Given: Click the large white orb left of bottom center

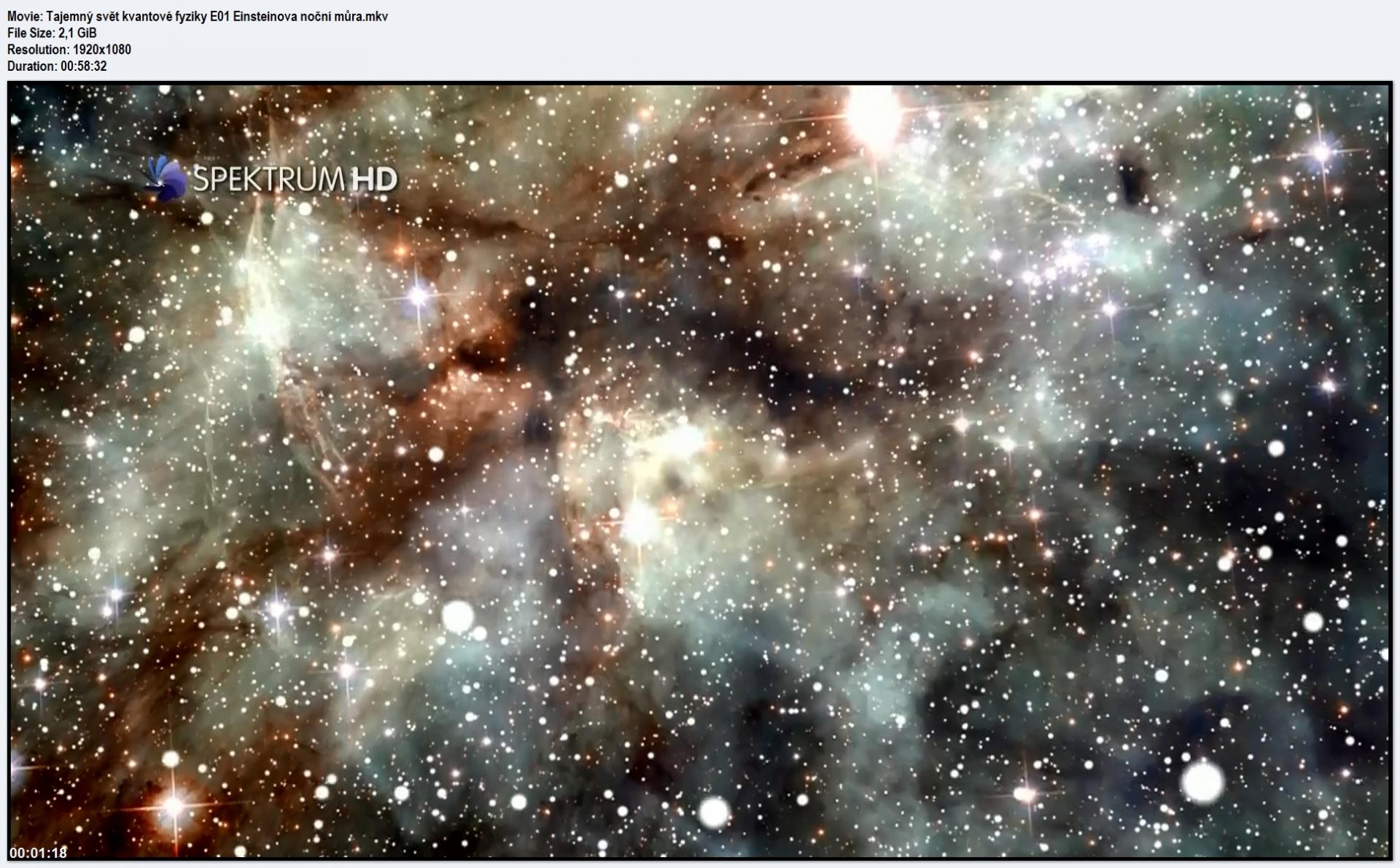Looking at the screenshot, I should pyautogui.click(x=458, y=616).
